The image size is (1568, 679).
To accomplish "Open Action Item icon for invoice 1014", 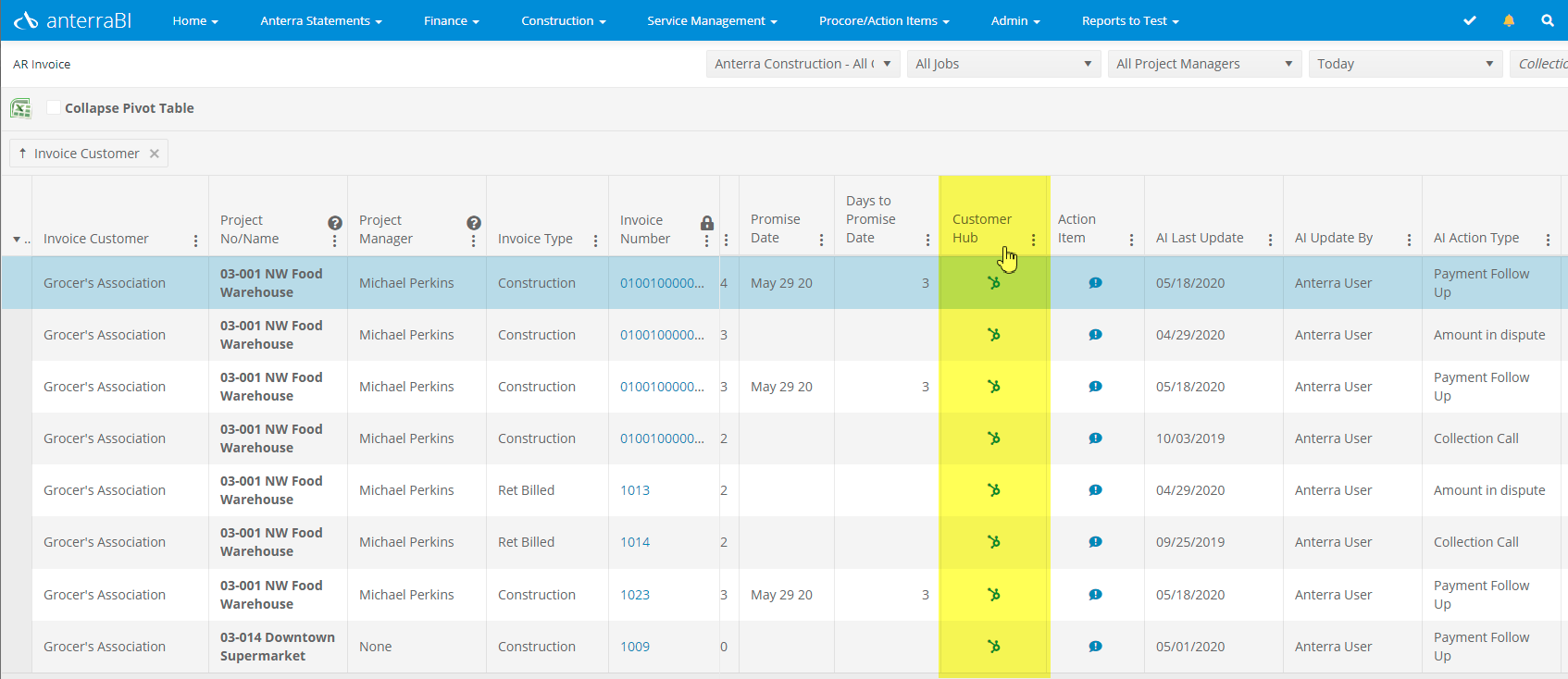I will click(1095, 542).
